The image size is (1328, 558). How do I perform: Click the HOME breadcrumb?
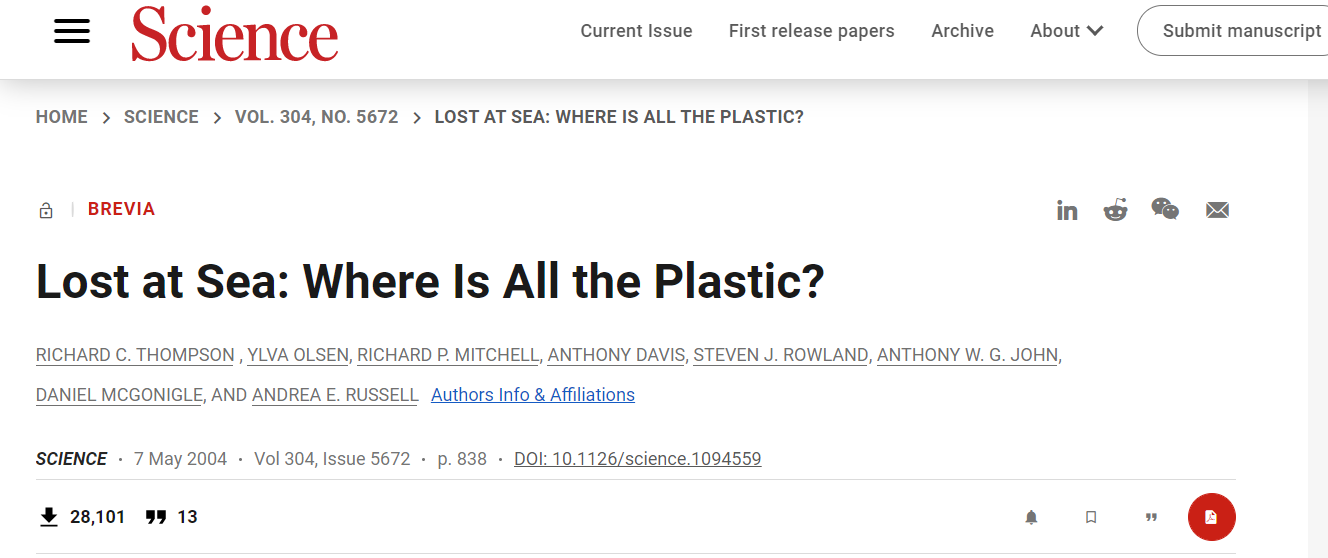click(62, 117)
